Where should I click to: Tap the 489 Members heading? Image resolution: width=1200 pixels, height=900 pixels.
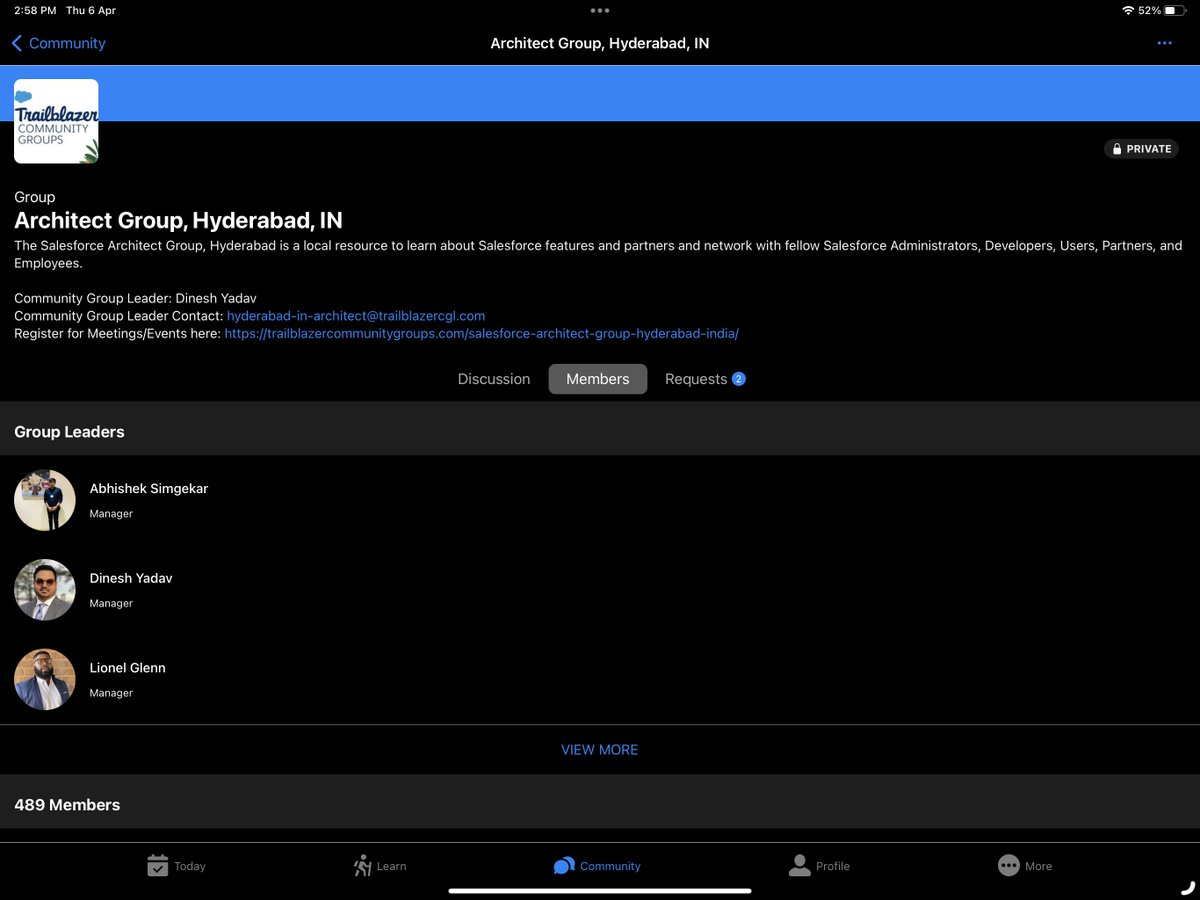coord(67,805)
